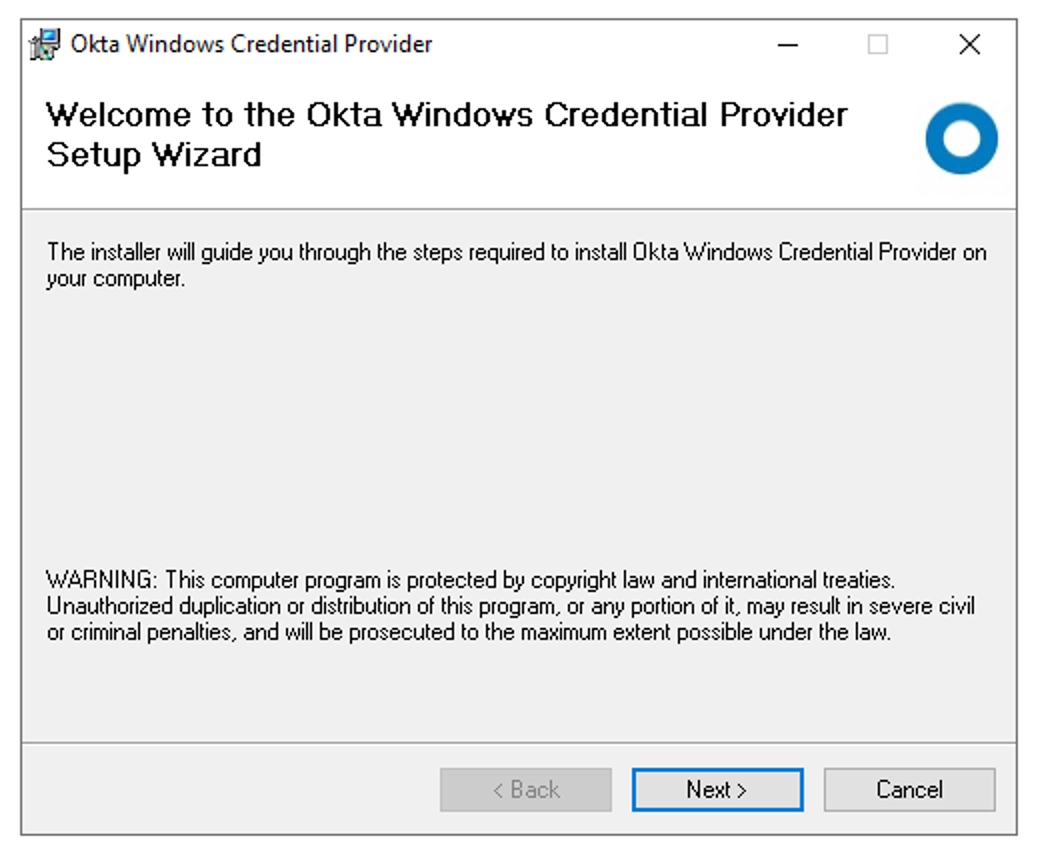Click the Setup Wizard heading text
1042x854 pixels.
tap(154, 156)
